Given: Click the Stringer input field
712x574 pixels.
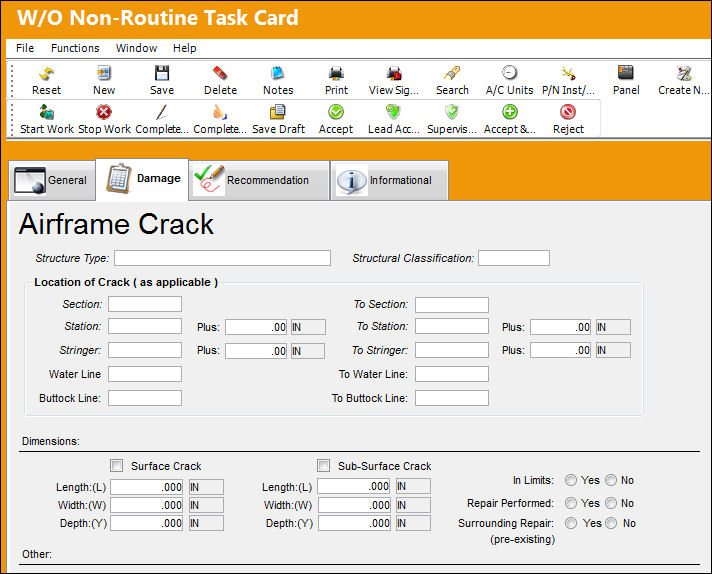Looking at the screenshot, I should (145, 350).
